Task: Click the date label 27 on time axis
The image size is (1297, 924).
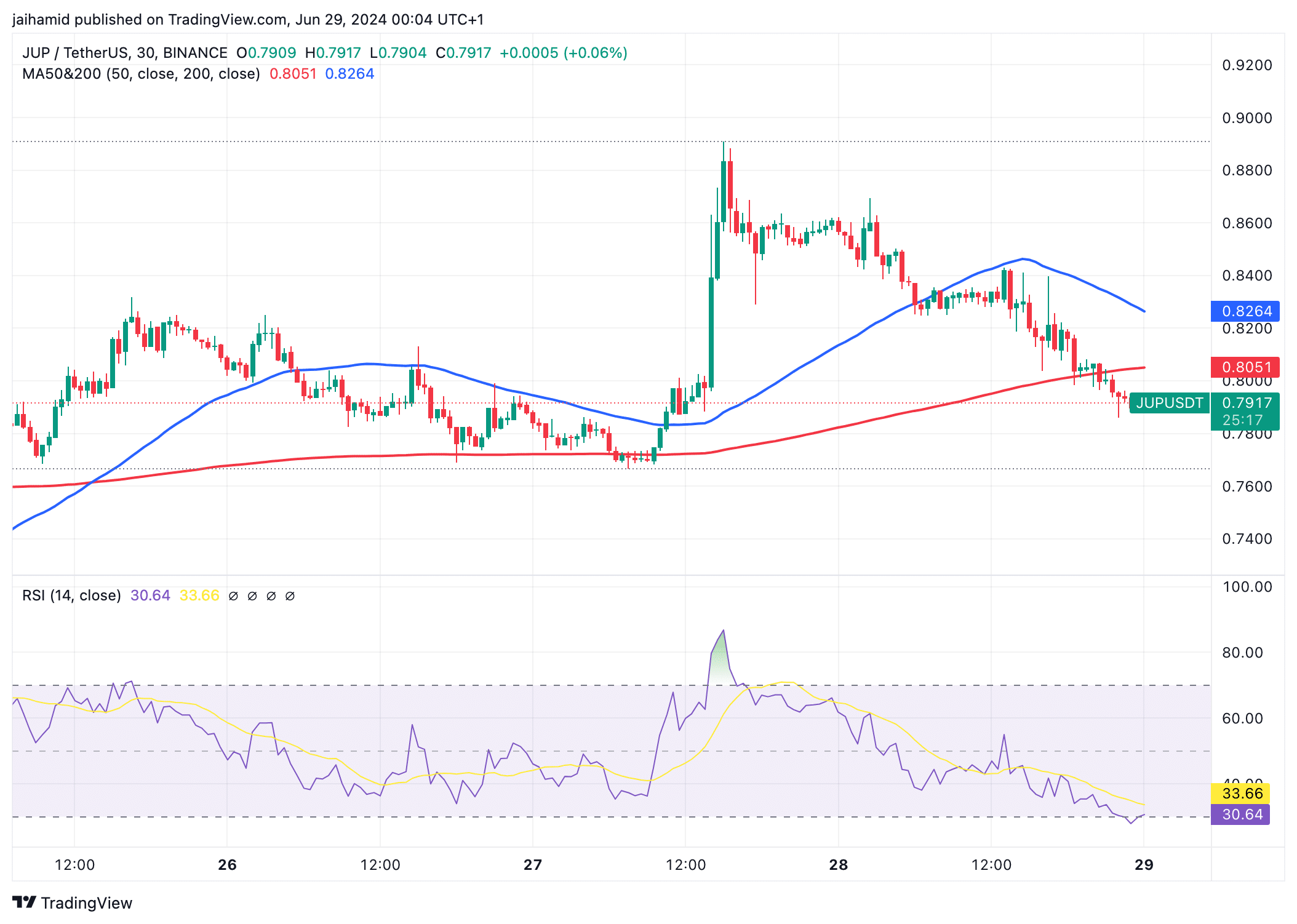Action: coord(533,865)
